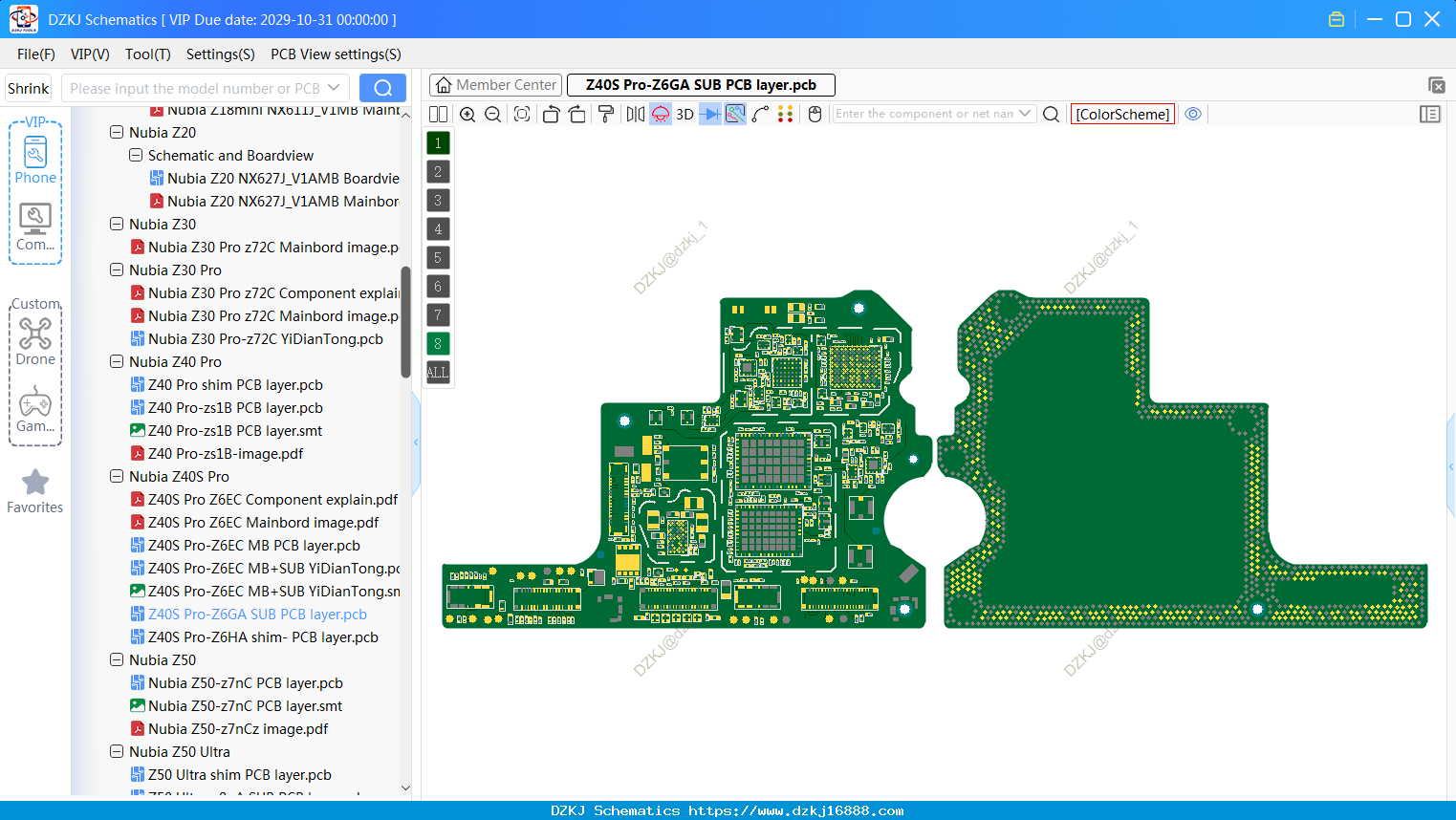Open the Drone category
Screen dimensions: 1456x820
click(35, 342)
